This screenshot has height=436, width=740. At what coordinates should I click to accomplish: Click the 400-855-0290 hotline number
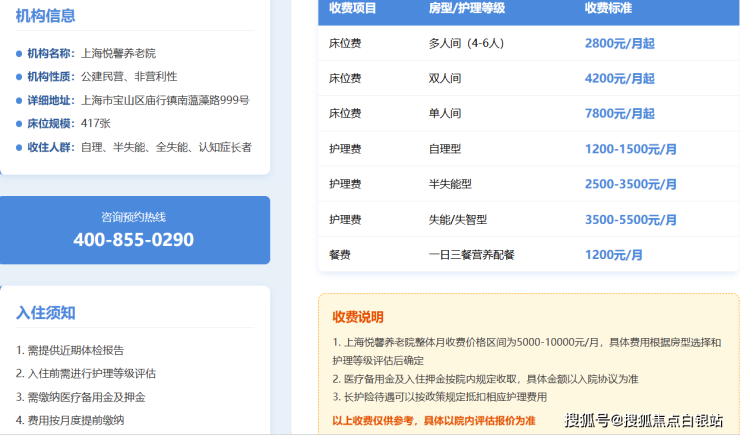134,240
